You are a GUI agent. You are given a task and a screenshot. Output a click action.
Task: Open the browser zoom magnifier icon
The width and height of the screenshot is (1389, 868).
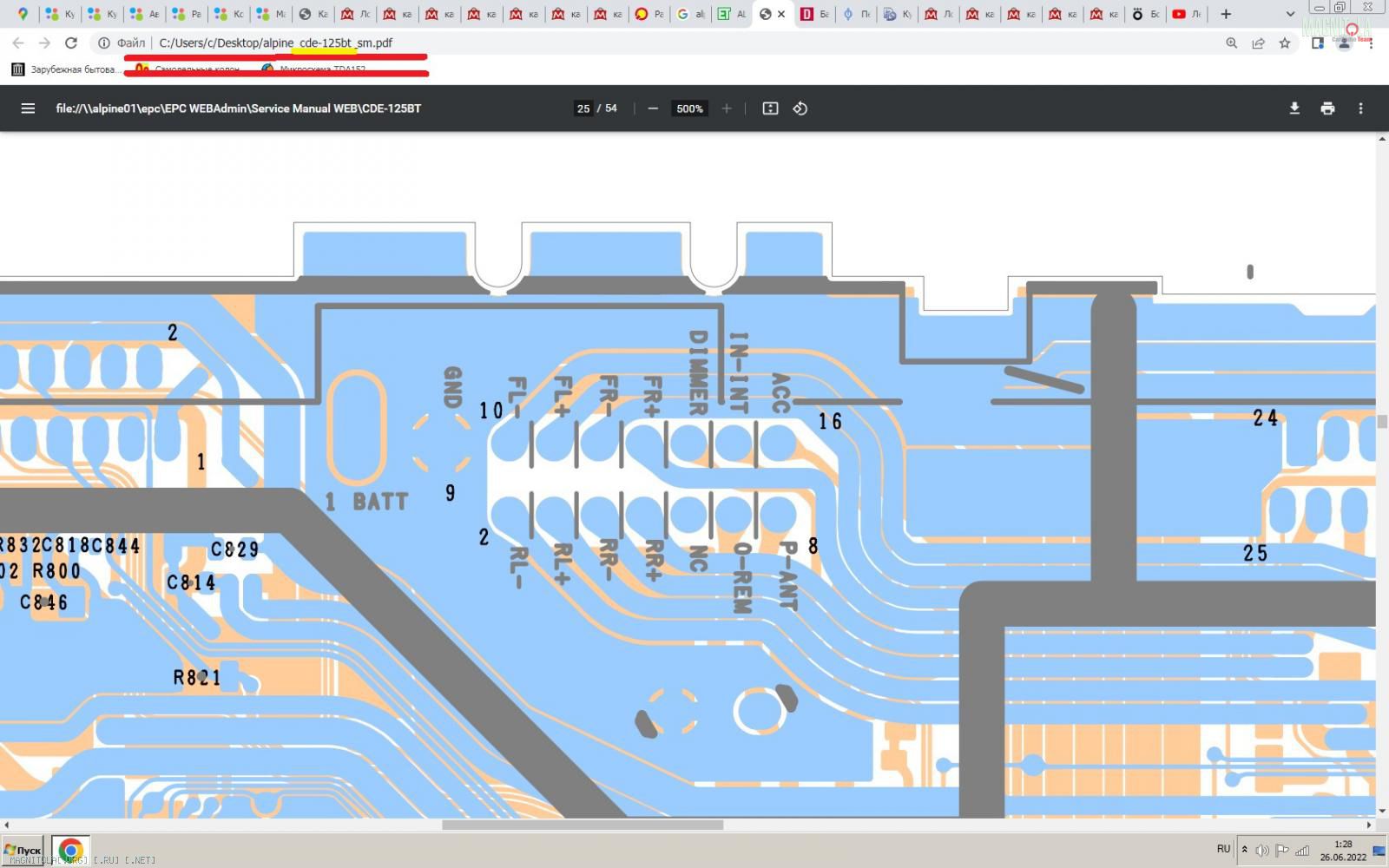click(1231, 43)
